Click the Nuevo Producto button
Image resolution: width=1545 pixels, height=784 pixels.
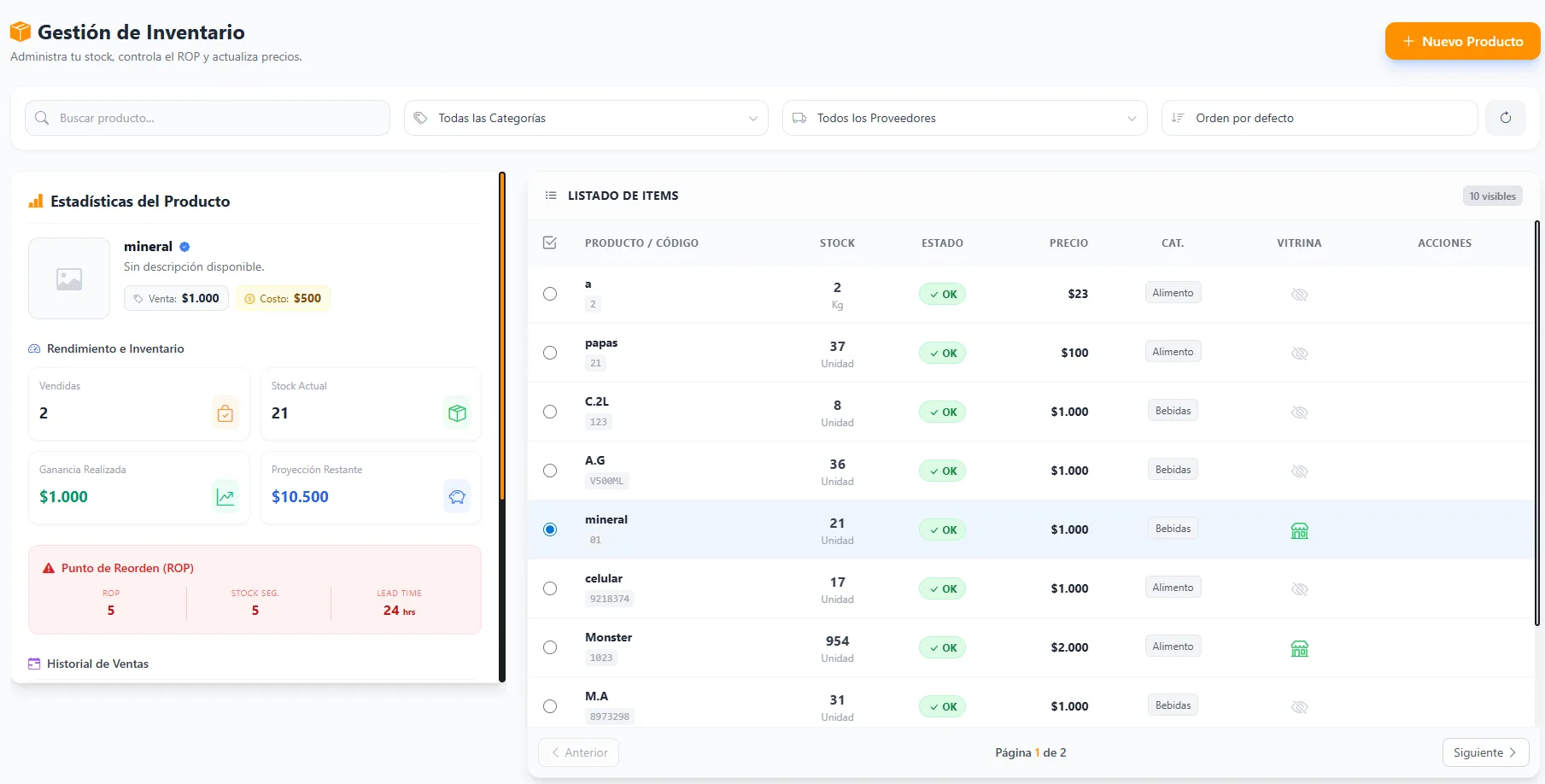click(x=1462, y=41)
